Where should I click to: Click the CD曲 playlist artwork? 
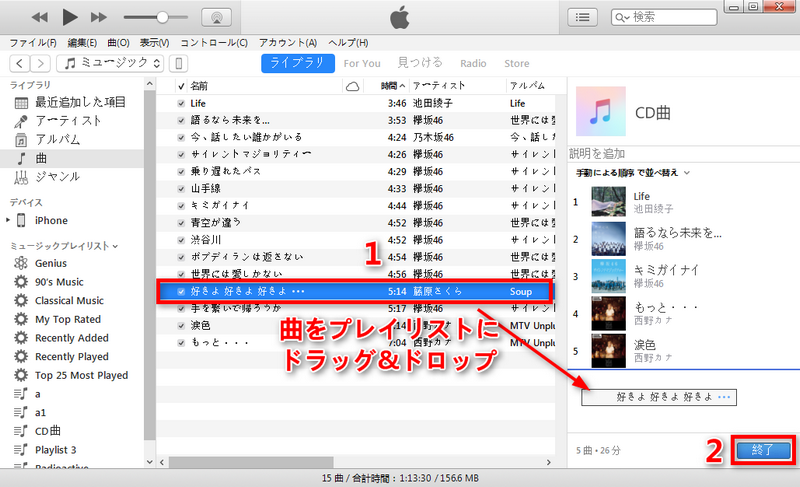[601, 111]
